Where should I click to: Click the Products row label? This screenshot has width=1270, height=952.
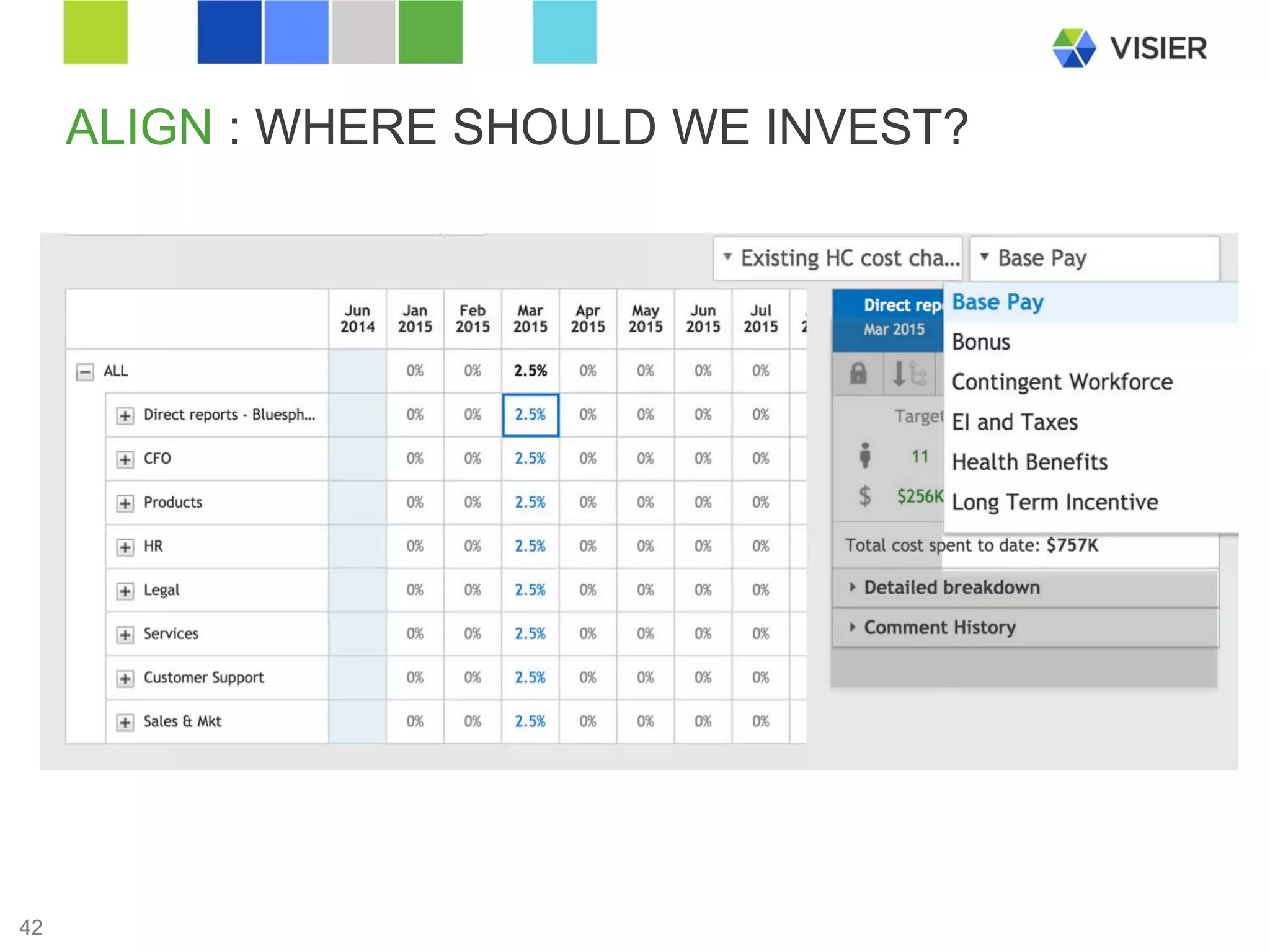point(173,503)
